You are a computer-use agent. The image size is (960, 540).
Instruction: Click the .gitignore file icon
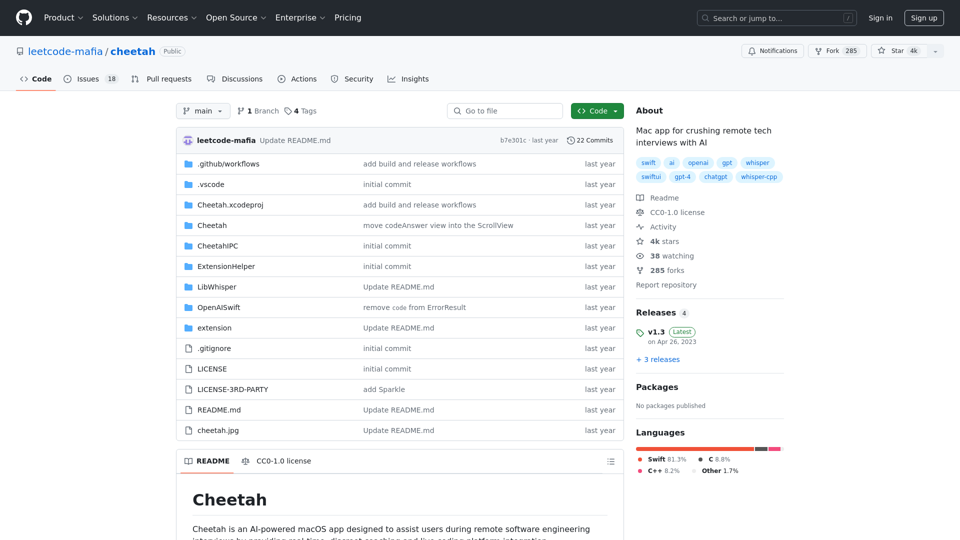[189, 348]
